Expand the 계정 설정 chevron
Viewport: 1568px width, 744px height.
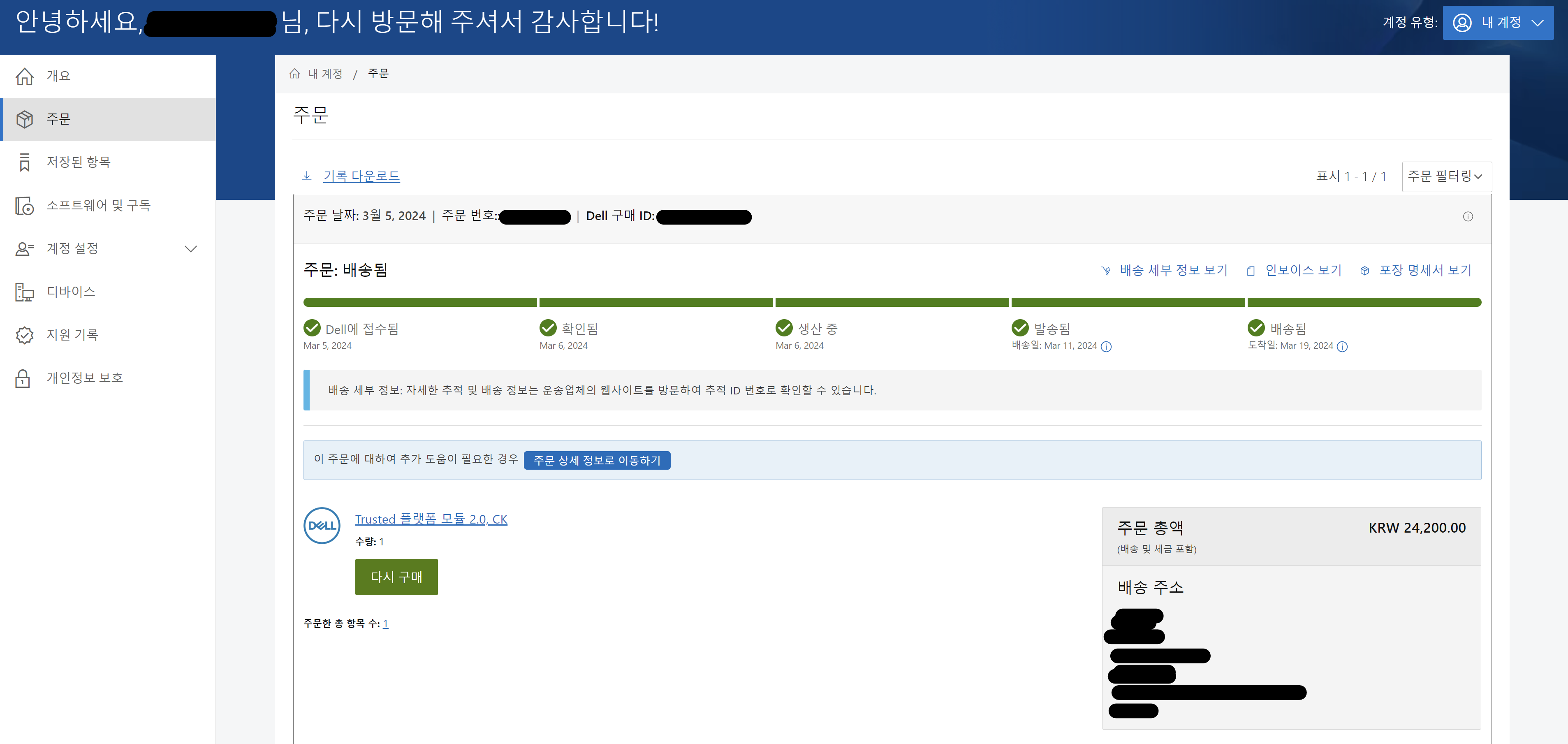pos(190,249)
